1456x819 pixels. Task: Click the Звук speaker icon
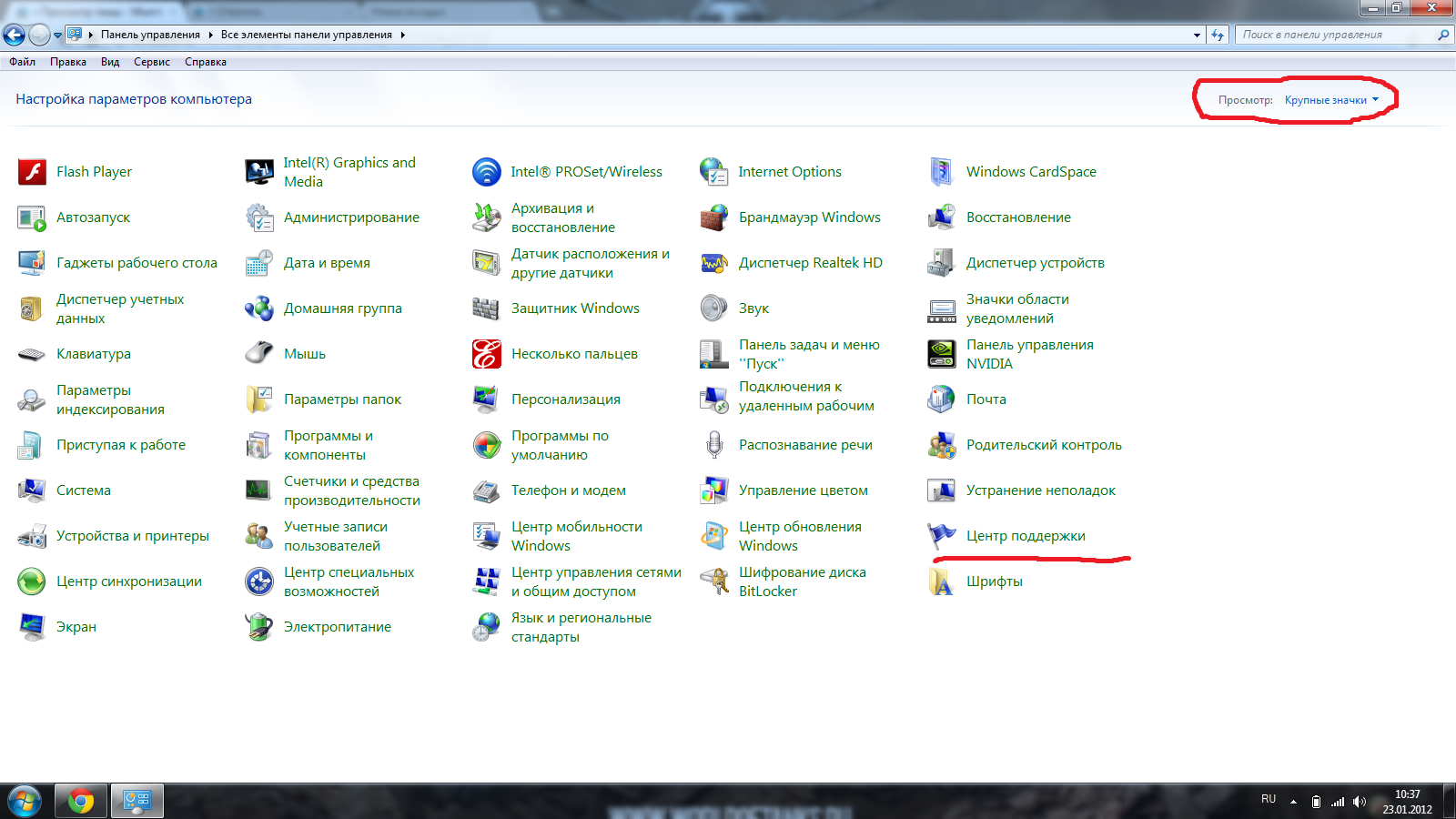pos(714,308)
